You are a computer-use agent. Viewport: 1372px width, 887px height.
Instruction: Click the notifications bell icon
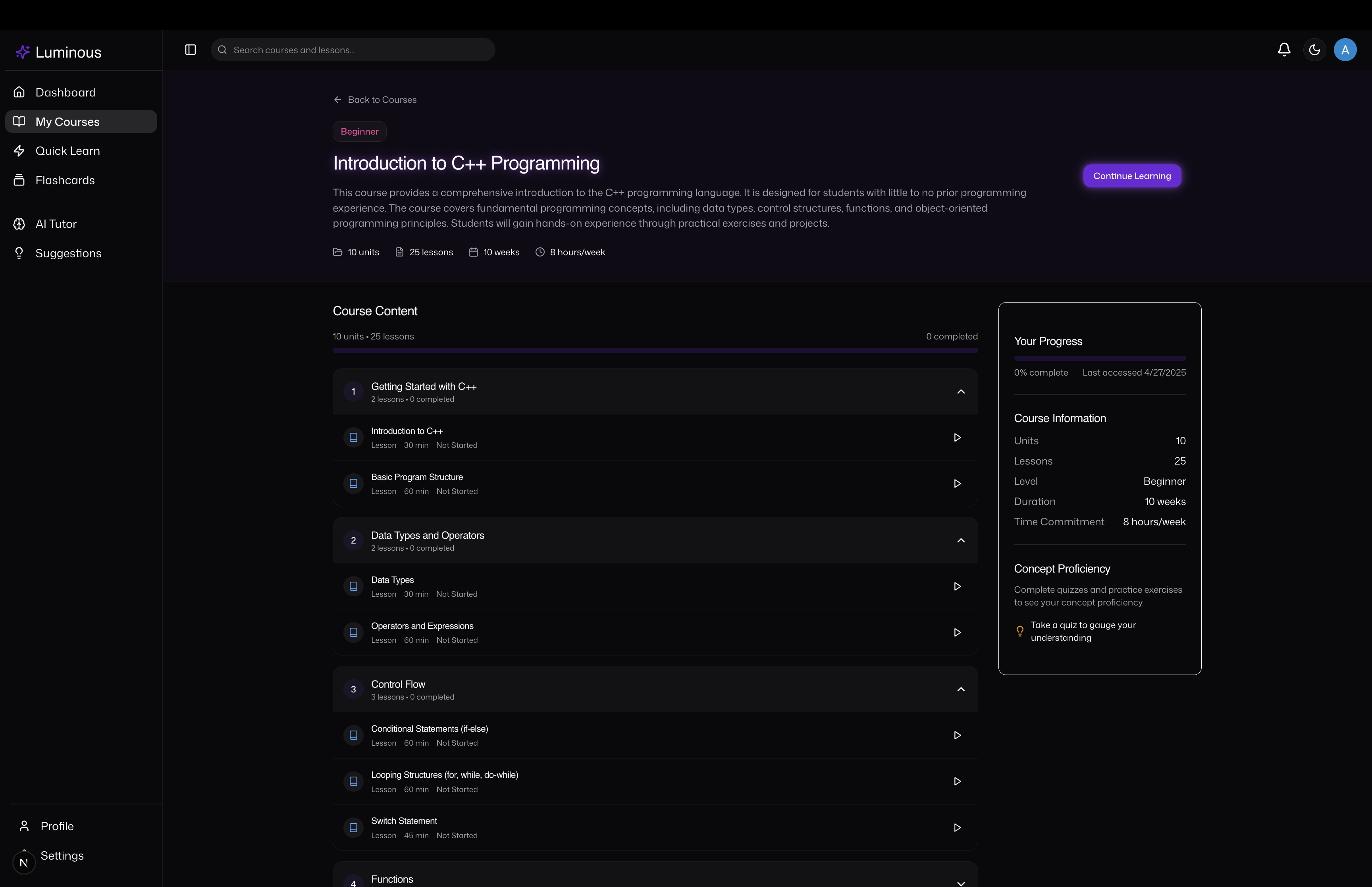(1283, 50)
